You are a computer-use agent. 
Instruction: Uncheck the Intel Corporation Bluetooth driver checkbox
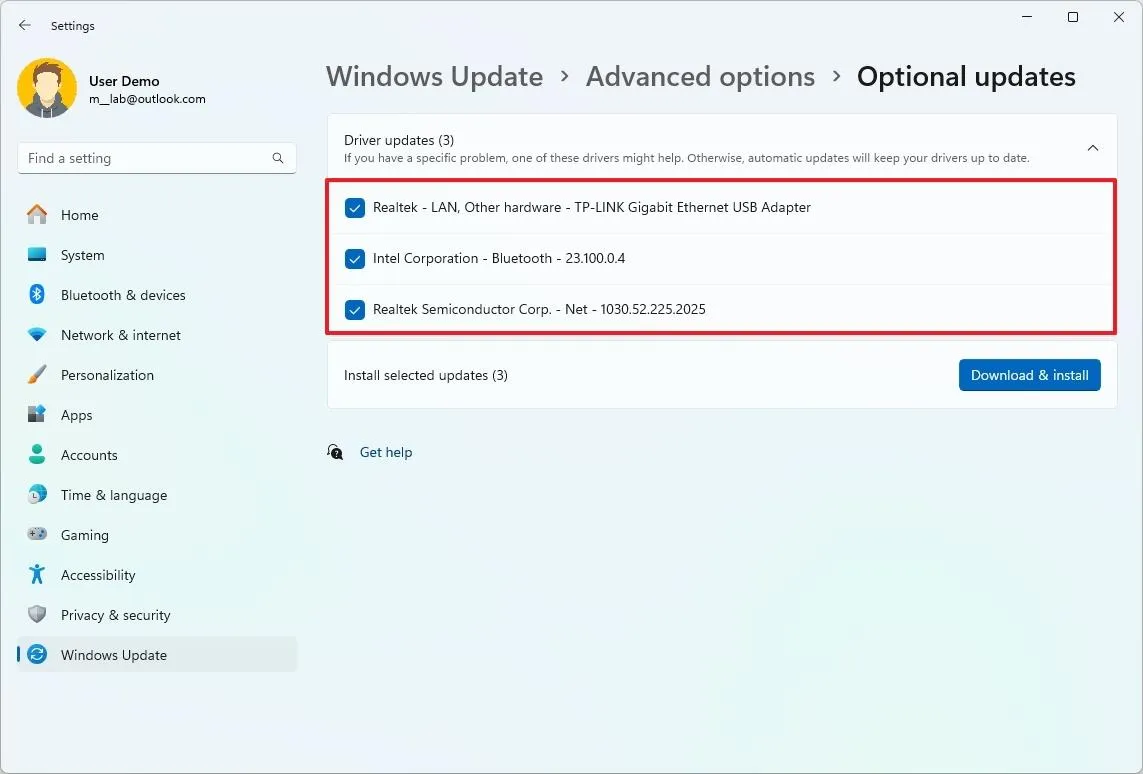355,259
